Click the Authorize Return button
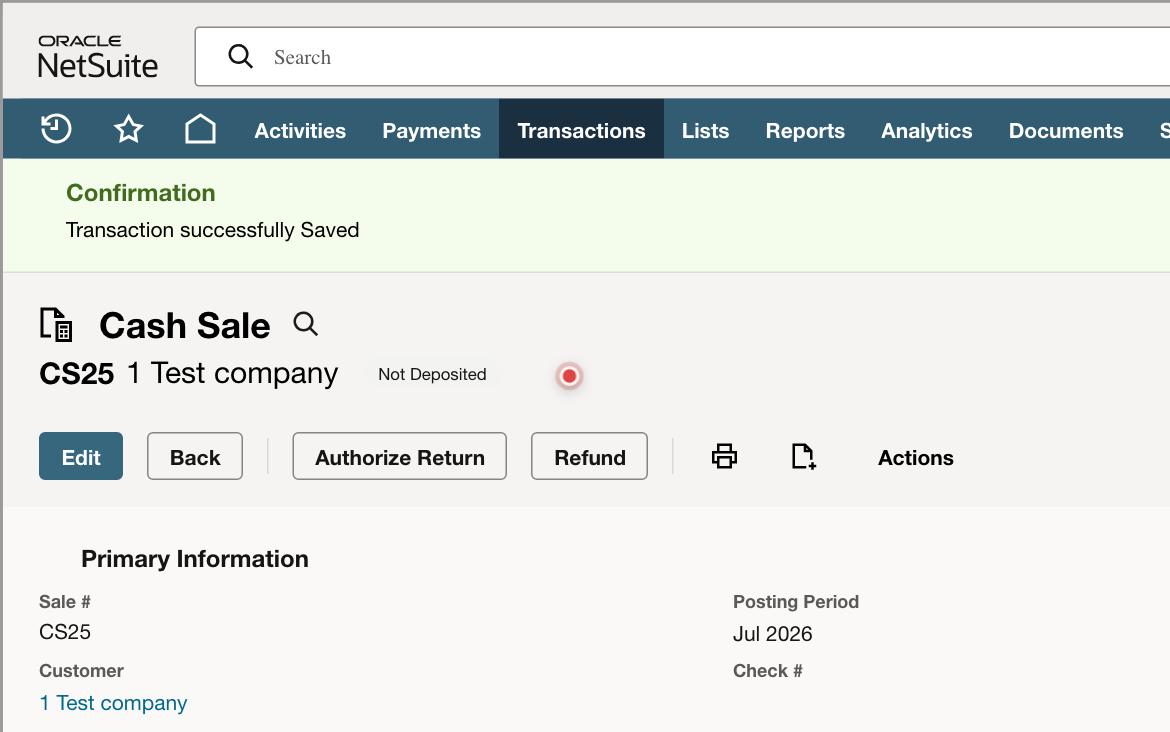 click(x=399, y=456)
